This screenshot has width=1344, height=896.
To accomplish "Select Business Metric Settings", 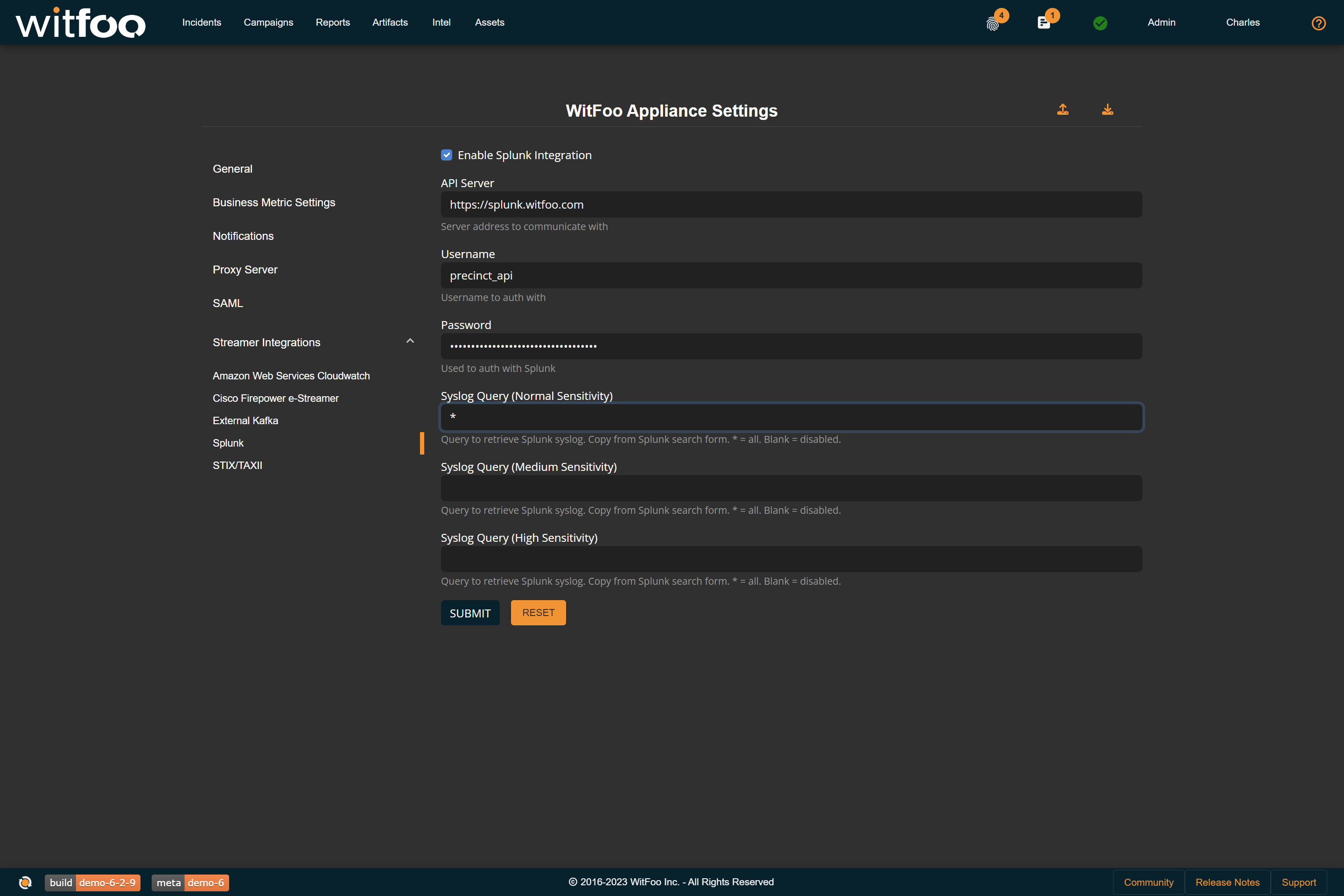I will click(274, 202).
